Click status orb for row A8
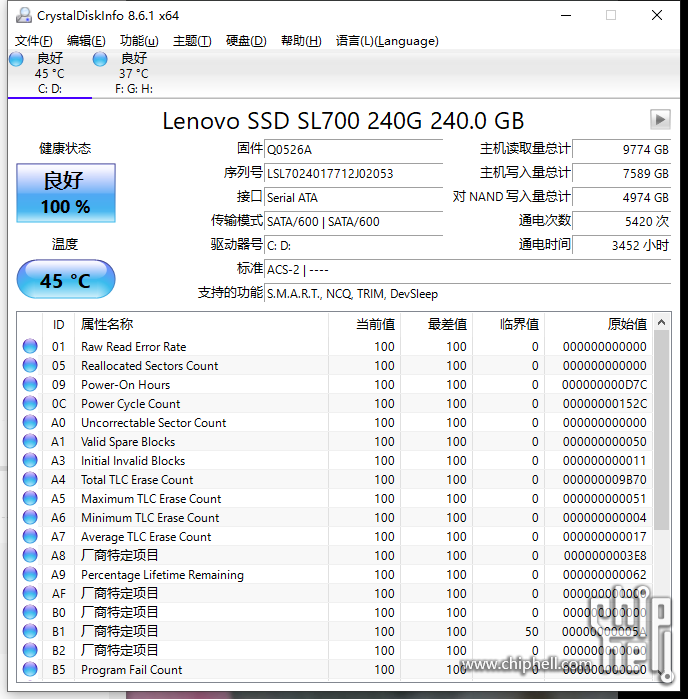The image size is (688, 699). [30, 555]
